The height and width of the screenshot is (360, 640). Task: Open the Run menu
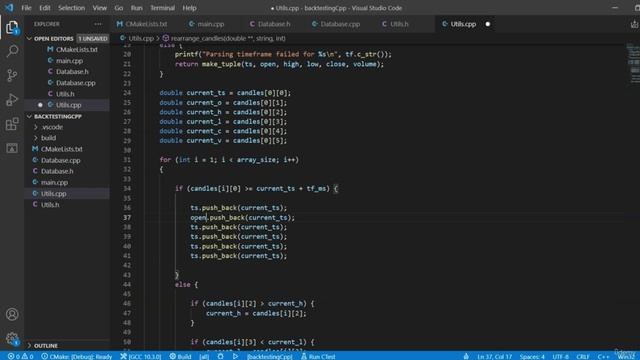point(137,8)
